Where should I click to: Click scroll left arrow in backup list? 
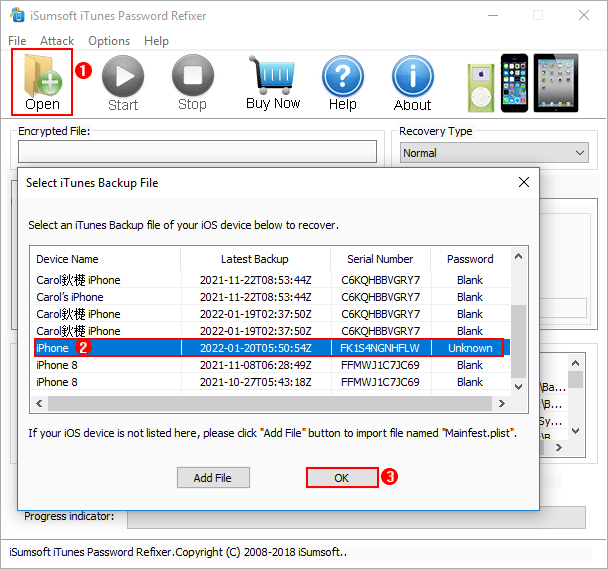pyautogui.click(x=39, y=403)
